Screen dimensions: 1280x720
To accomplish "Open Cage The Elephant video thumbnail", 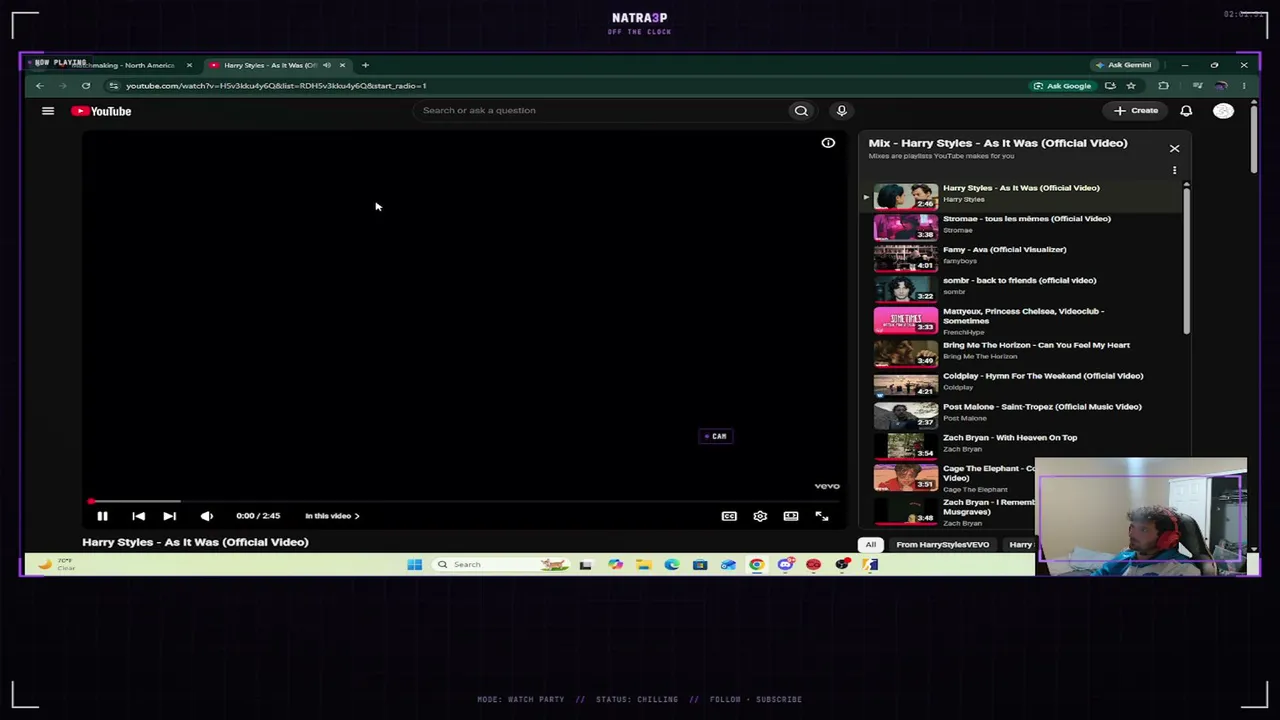I will pos(906,477).
